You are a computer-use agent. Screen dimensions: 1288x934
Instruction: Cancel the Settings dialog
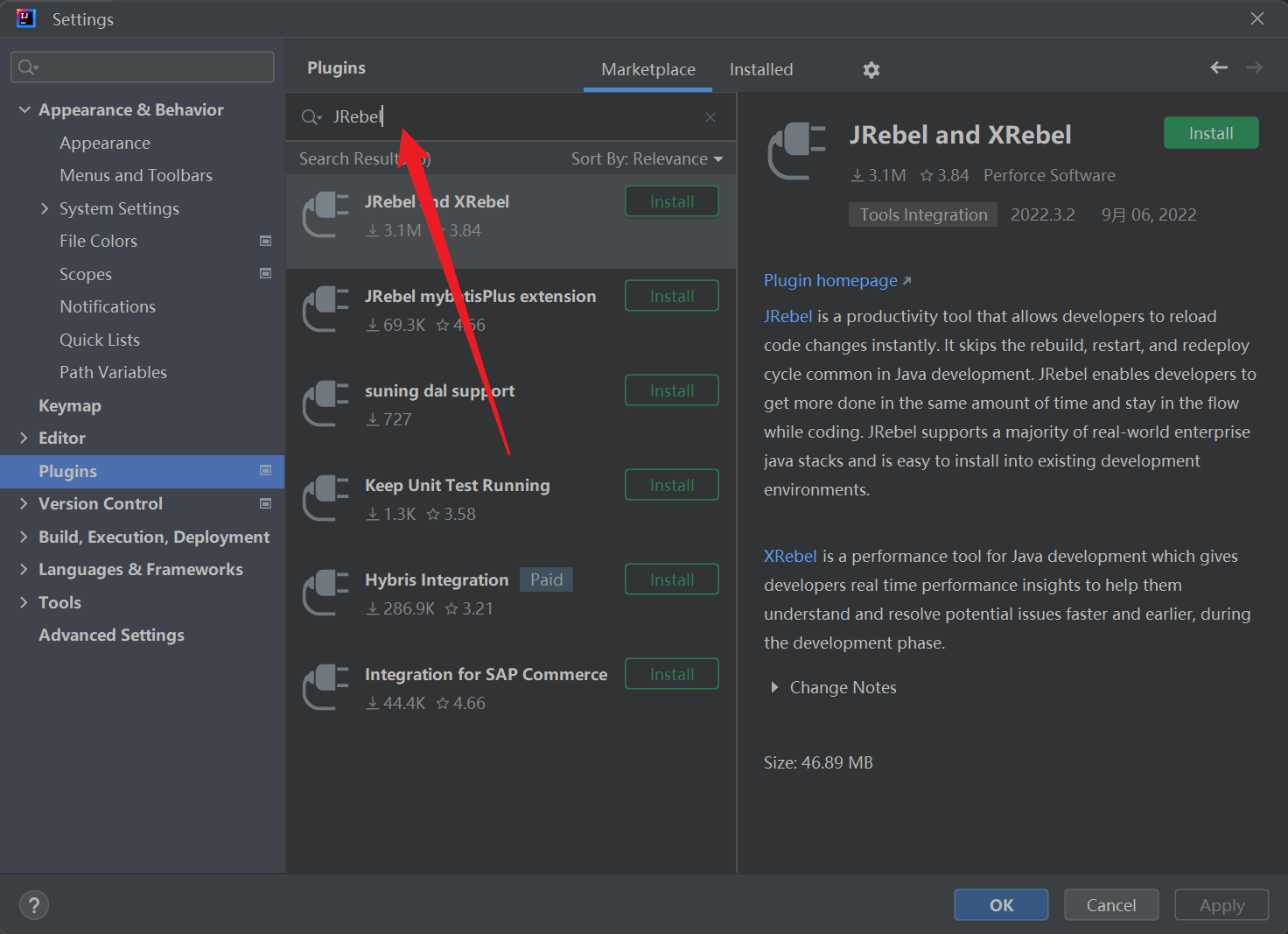pyautogui.click(x=1111, y=905)
